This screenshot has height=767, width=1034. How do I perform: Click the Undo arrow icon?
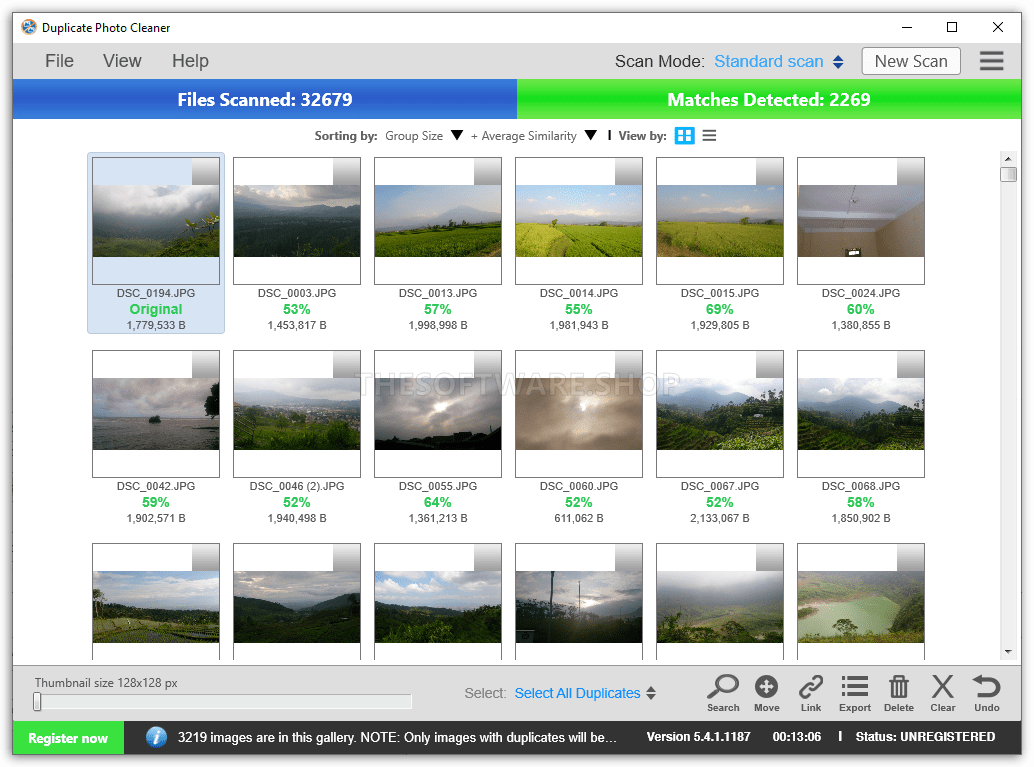coord(987,687)
